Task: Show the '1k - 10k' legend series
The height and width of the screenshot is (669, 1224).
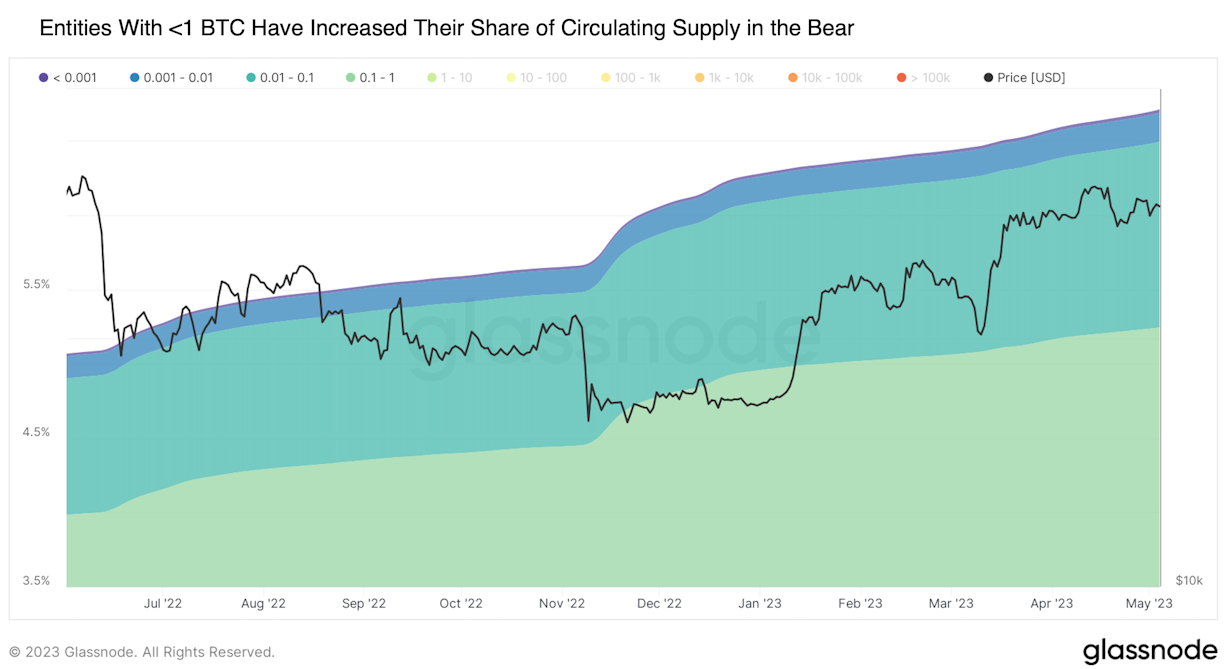Action: (x=725, y=77)
